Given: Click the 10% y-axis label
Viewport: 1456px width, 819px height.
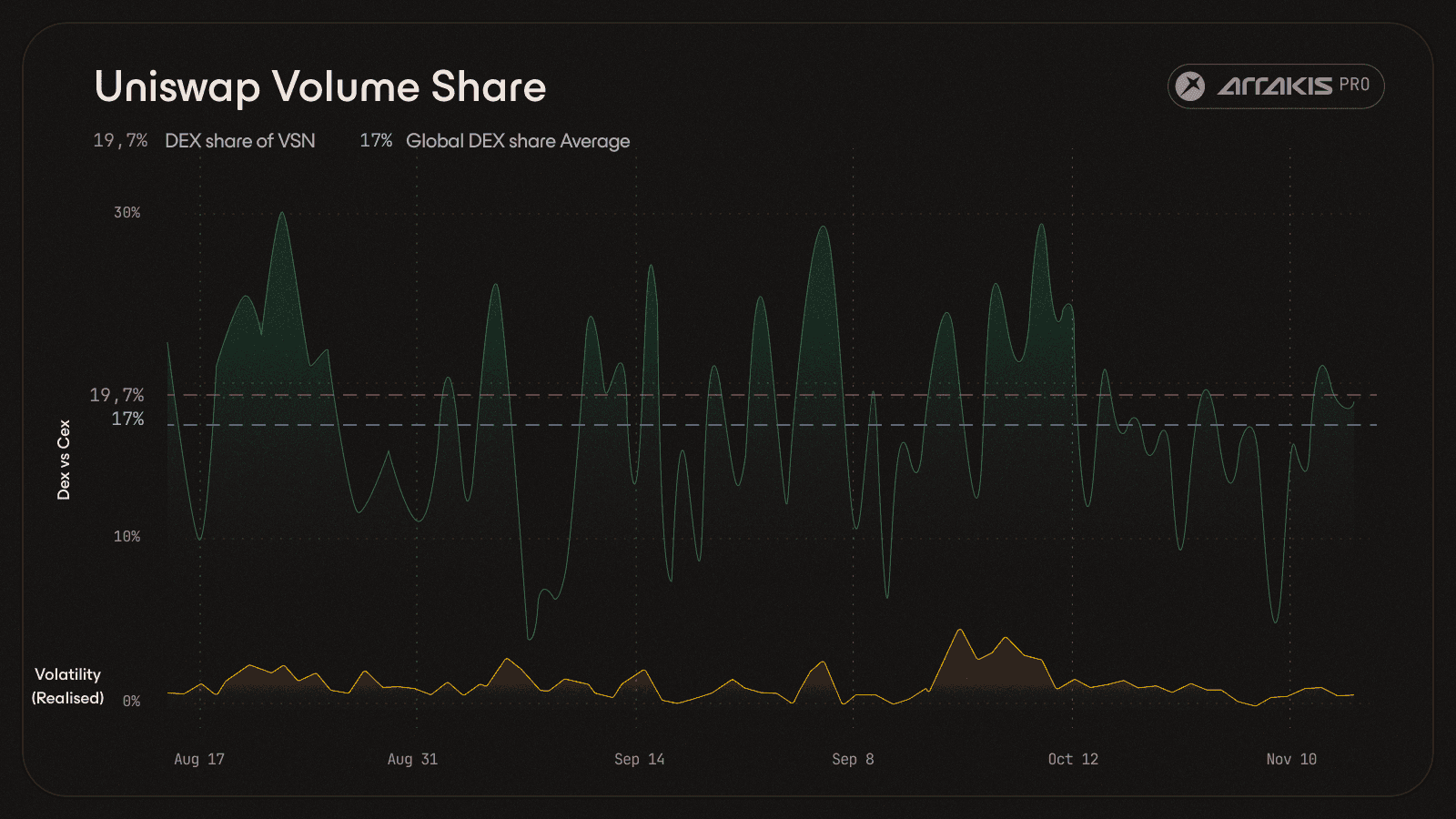Looking at the screenshot, I should 127,536.
